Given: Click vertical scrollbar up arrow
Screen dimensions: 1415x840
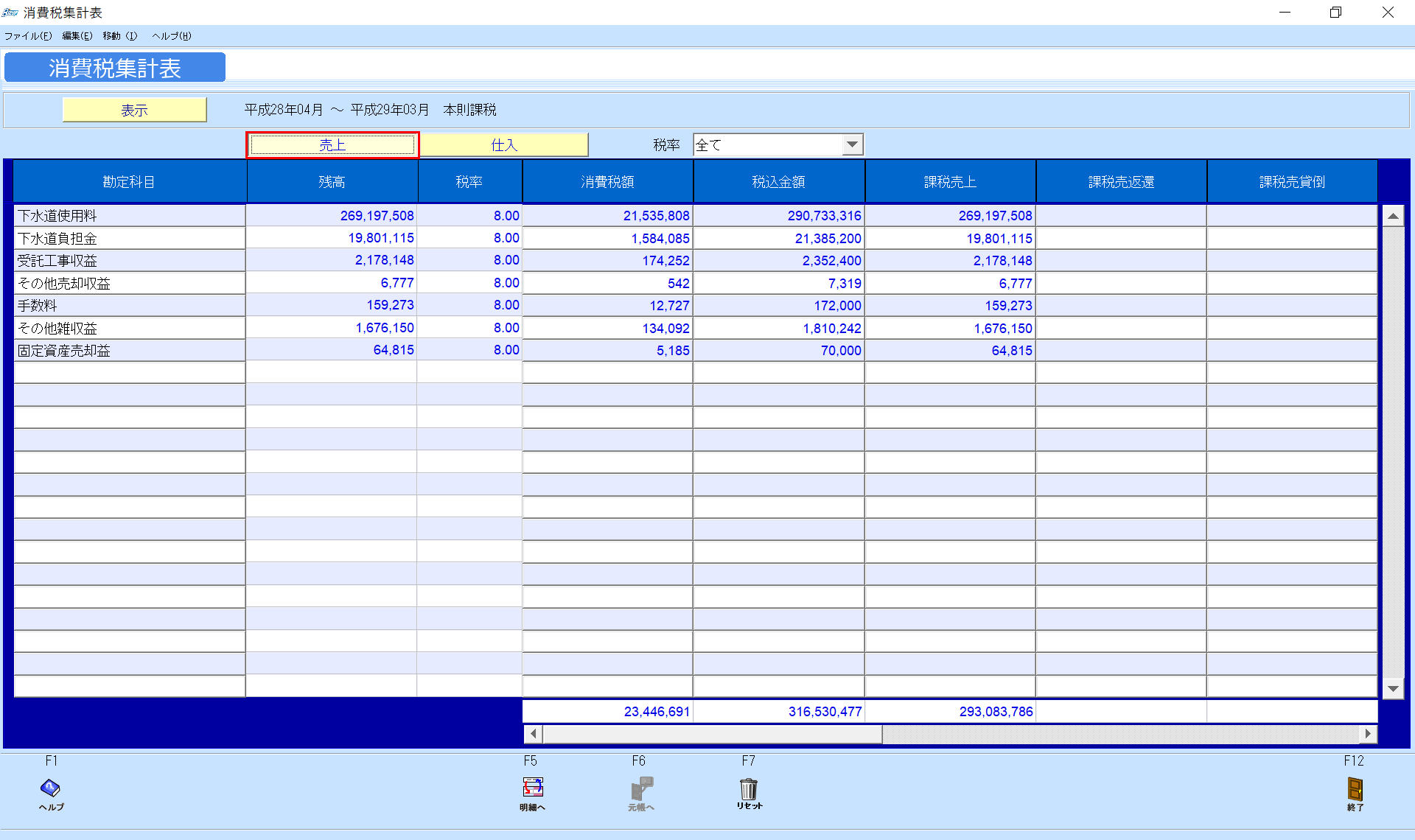Looking at the screenshot, I should pyautogui.click(x=1393, y=216).
